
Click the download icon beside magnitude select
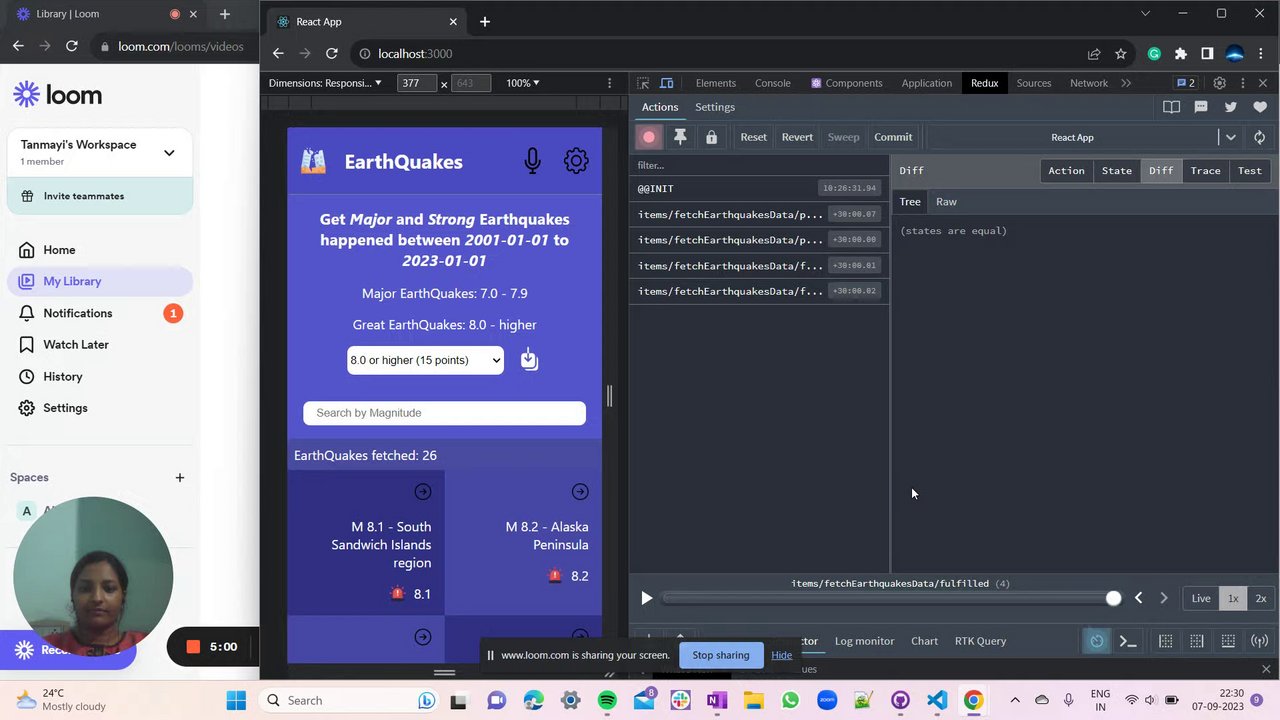(x=529, y=360)
